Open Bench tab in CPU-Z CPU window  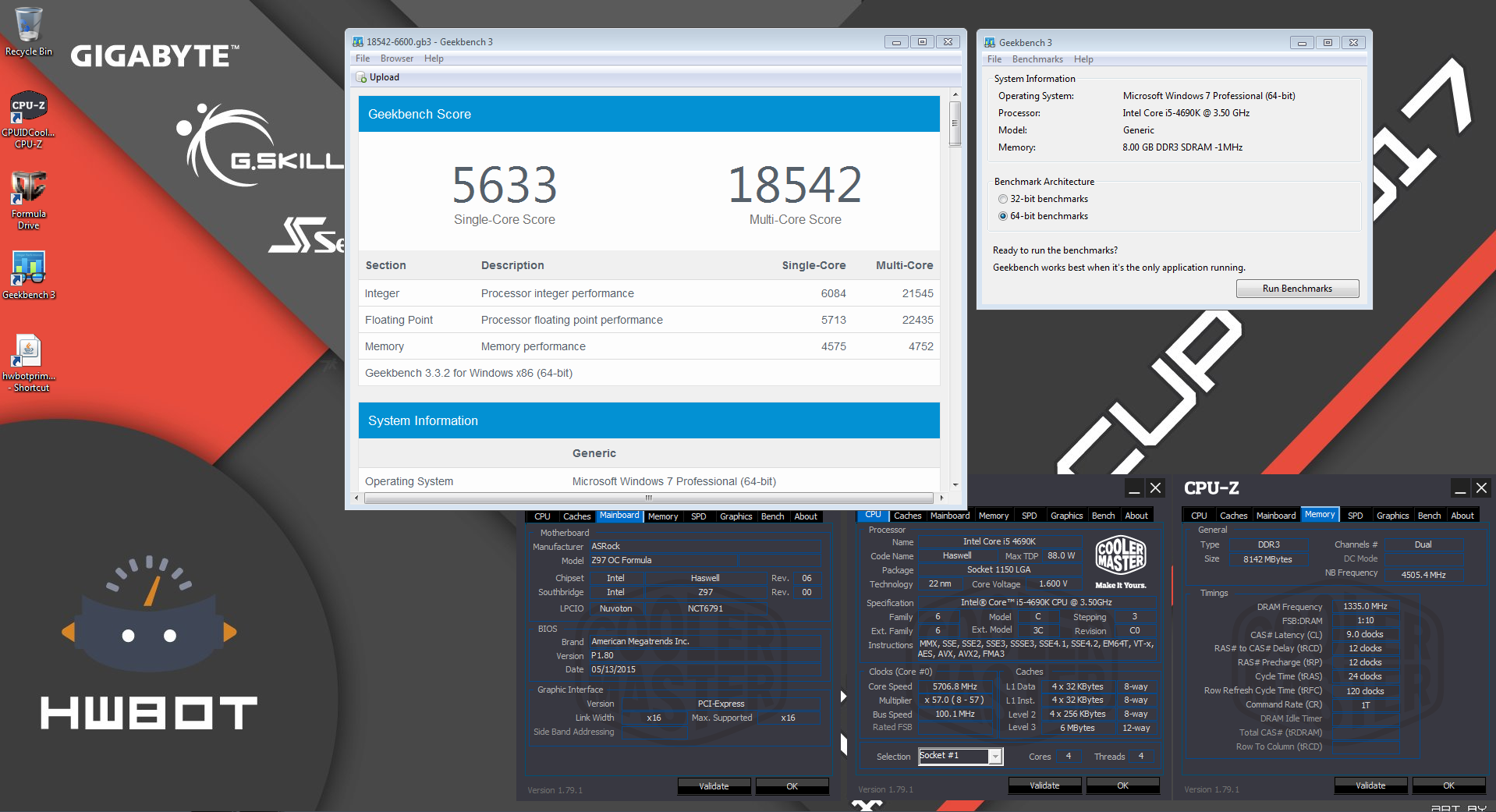tap(1103, 516)
